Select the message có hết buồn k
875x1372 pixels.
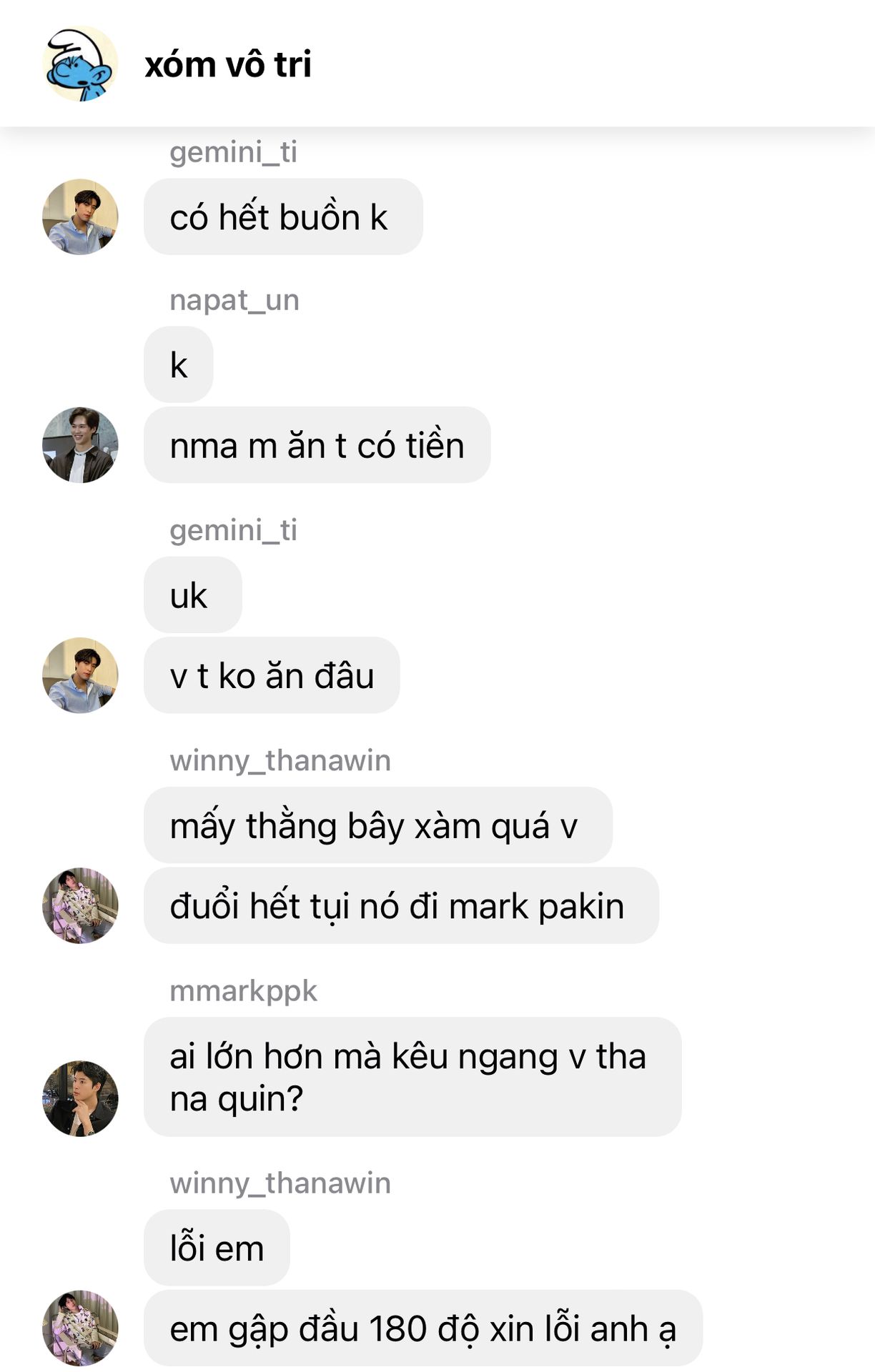point(283,217)
